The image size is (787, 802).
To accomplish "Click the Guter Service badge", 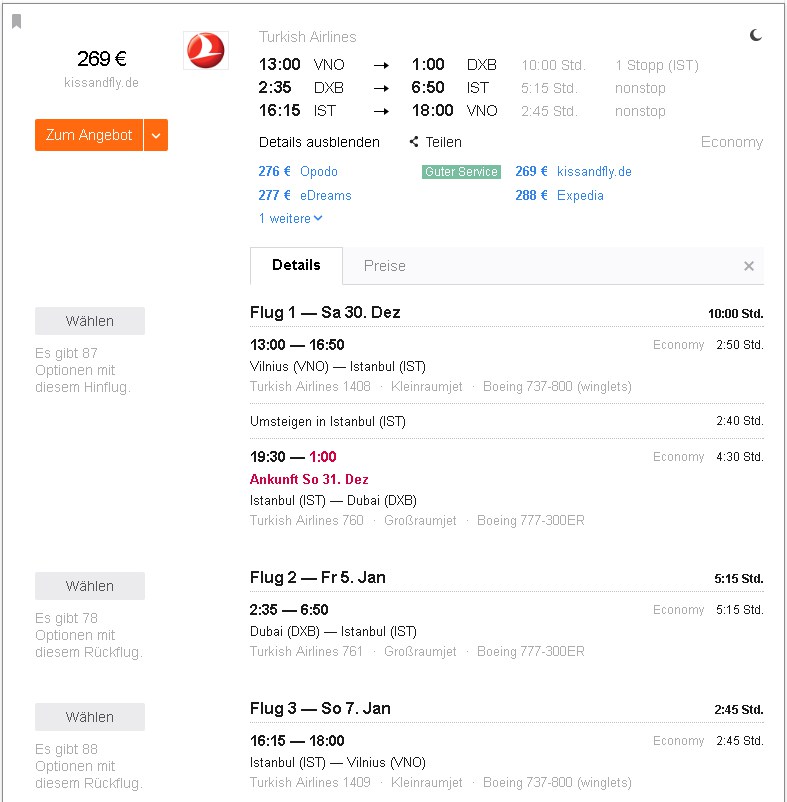I will [461, 172].
